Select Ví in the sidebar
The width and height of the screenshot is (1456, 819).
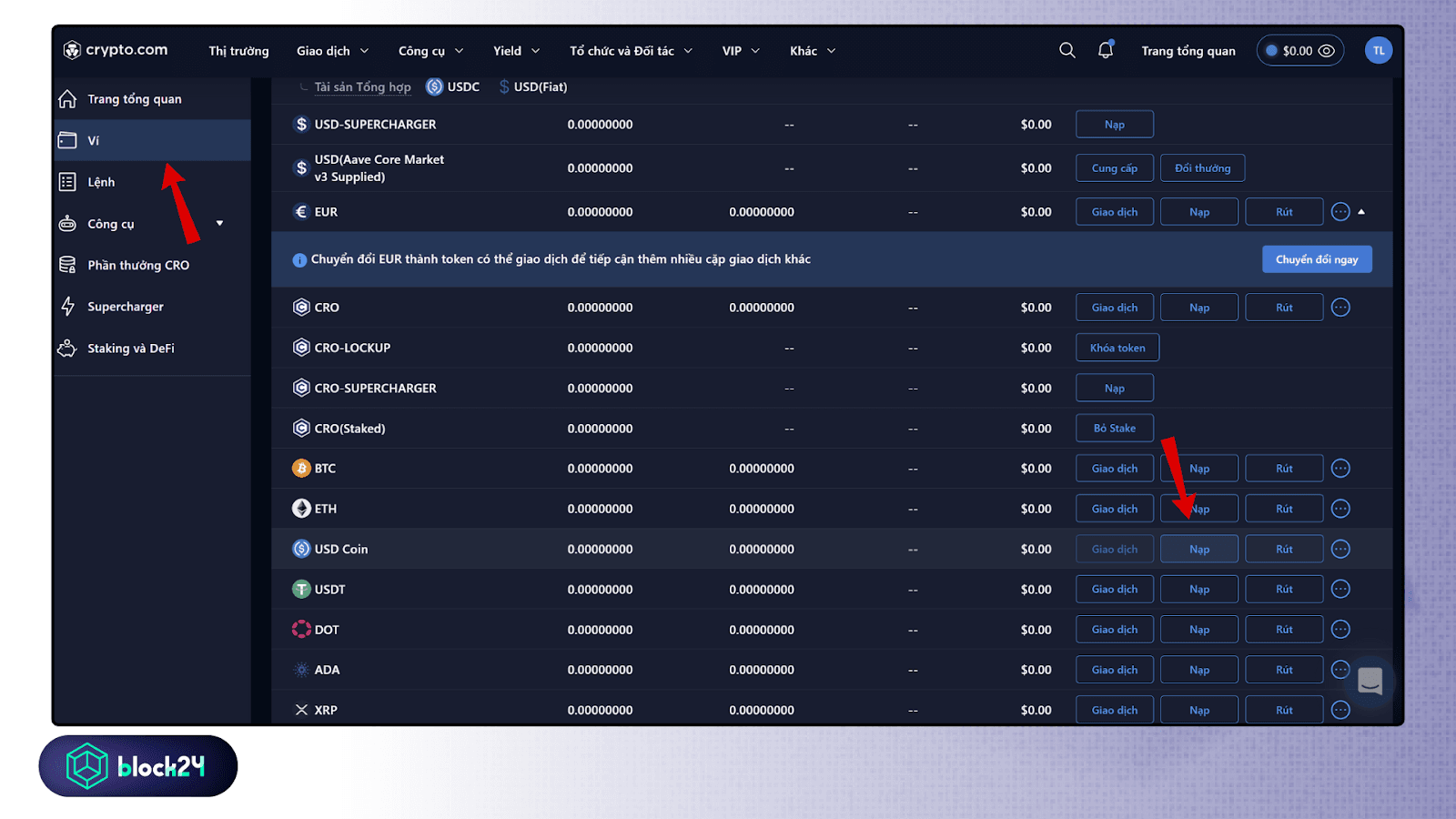(152, 140)
